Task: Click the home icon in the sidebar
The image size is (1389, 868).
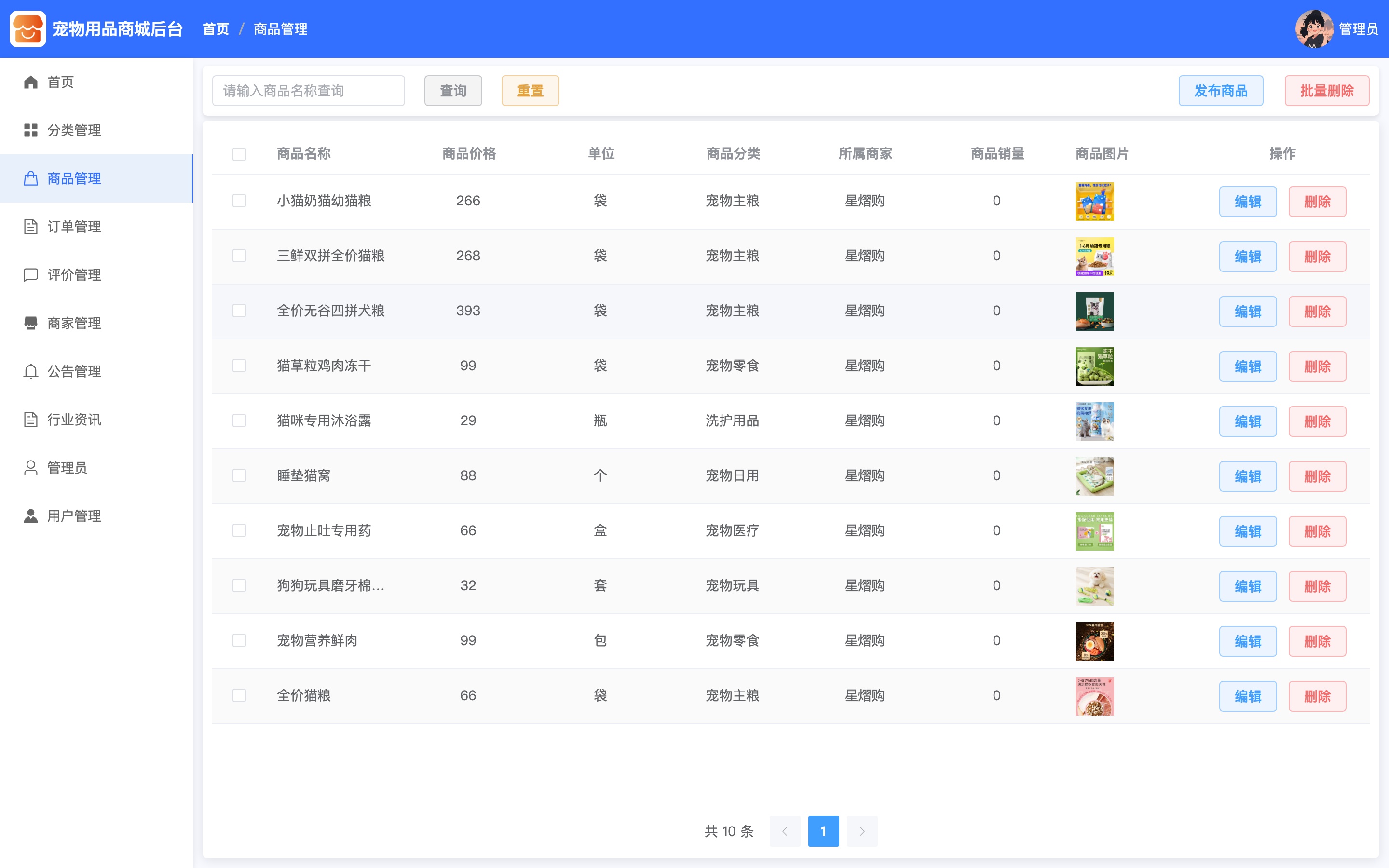Action: [x=31, y=82]
